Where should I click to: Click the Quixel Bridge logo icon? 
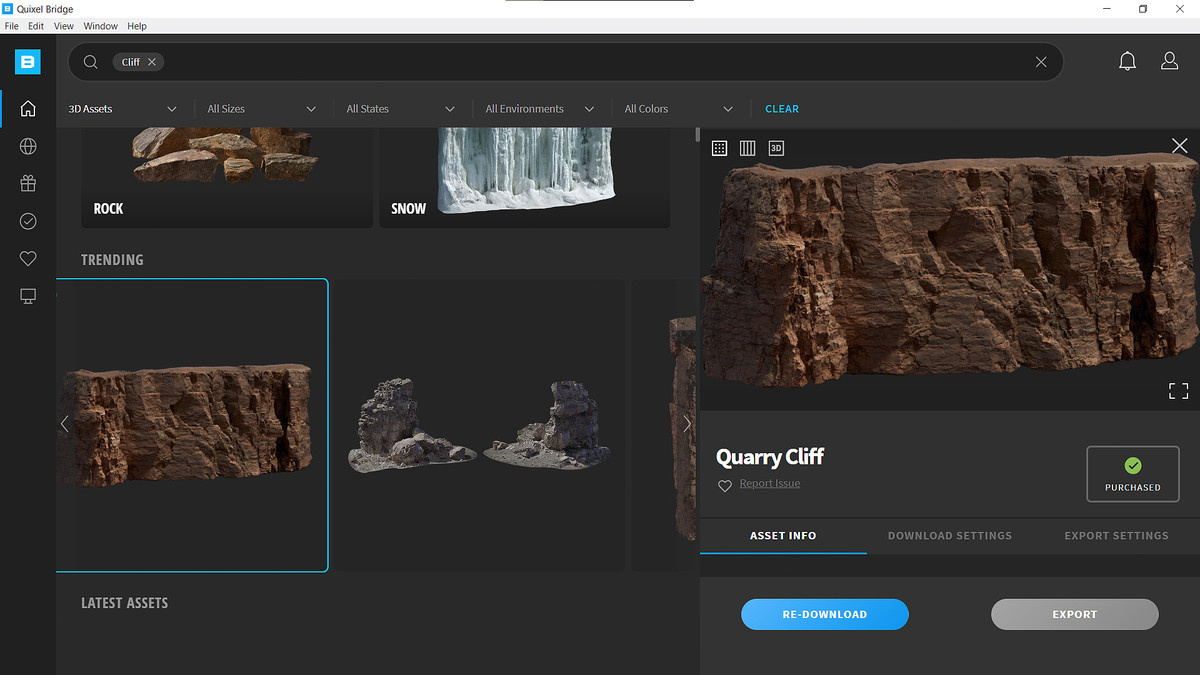click(28, 62)
